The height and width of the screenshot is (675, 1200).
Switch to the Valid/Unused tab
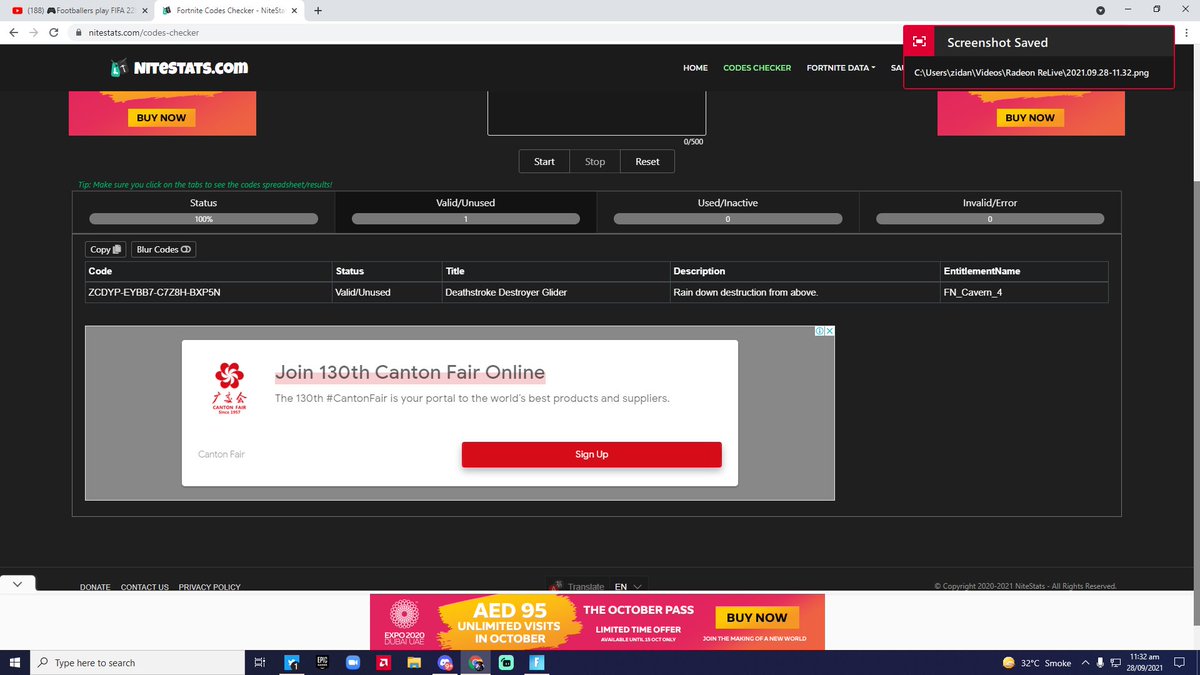tap(465, 211)
